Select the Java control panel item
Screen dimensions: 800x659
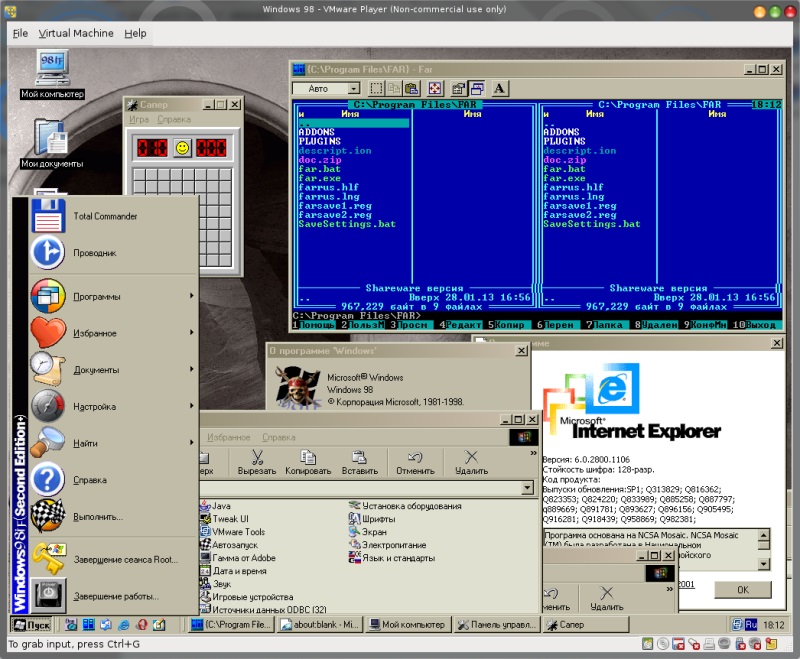point(216,506)
